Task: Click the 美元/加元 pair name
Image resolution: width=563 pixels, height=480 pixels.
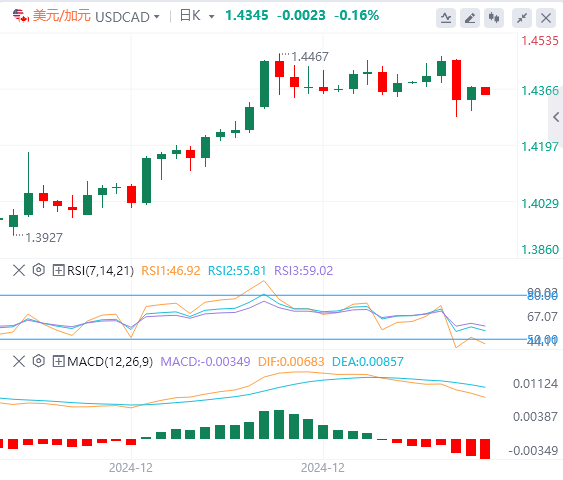Action: [x=62, y=16]
